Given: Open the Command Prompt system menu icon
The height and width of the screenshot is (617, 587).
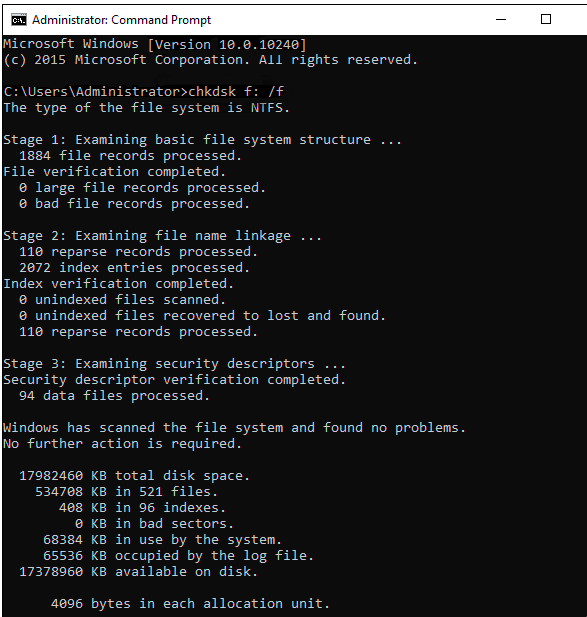Looking at the screenshot, I should click(18, 20).
